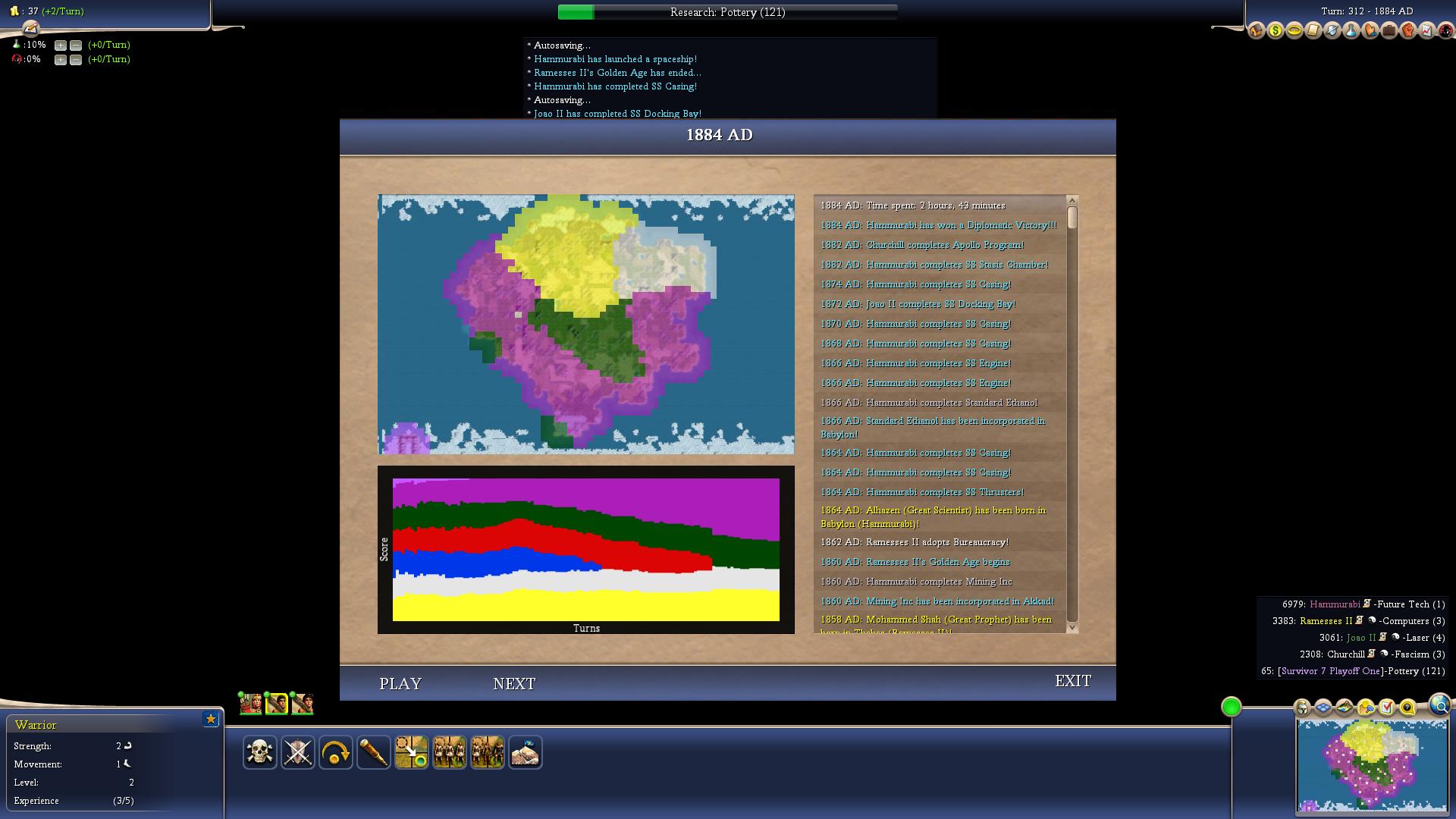Decrease the science rate minus button
1456x819 pixels.
tap(76, 45)
